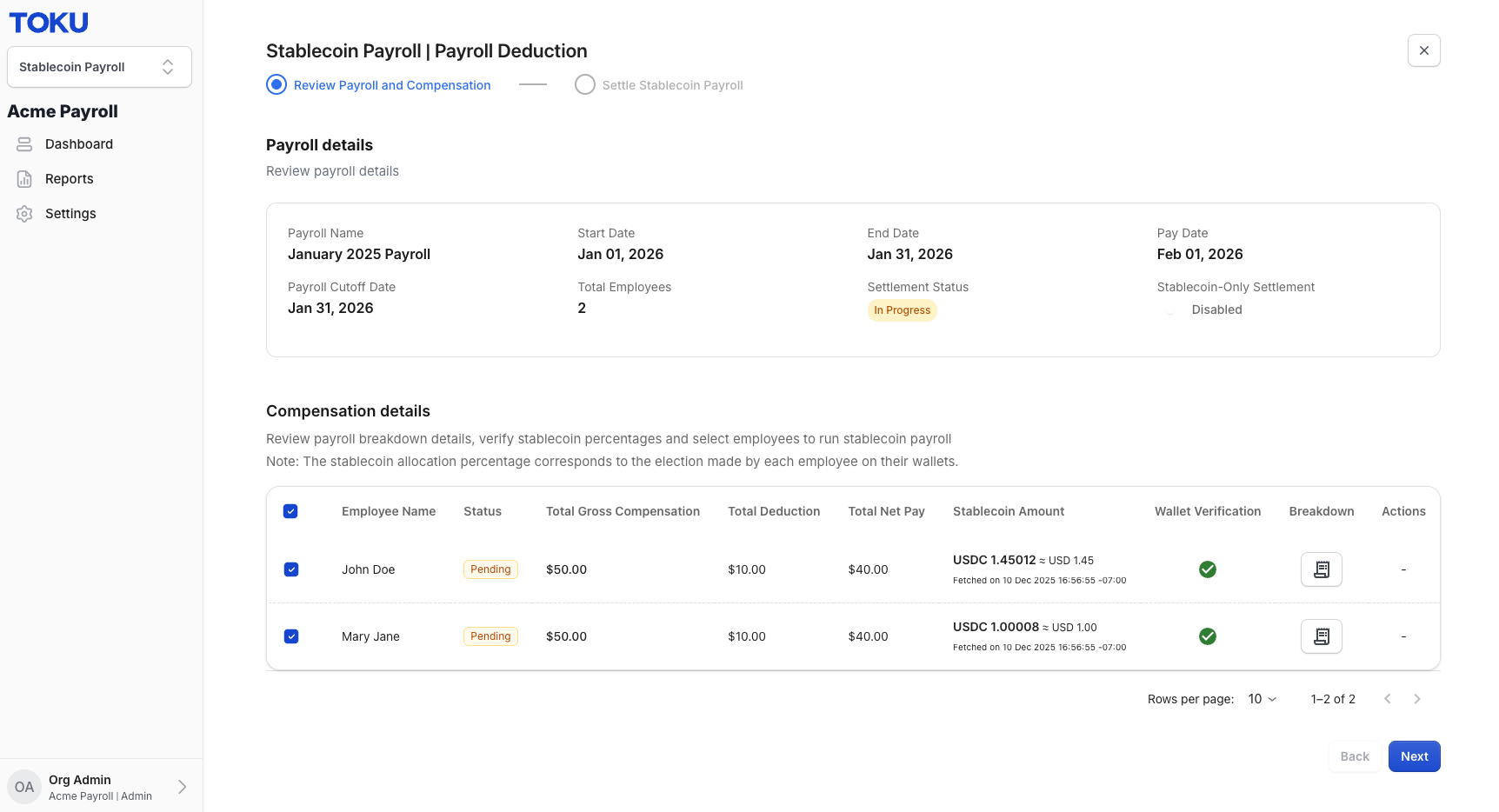Click the Employee Name column header
This screenshot has width=1499, height=812.
click(x=389, y=511)
